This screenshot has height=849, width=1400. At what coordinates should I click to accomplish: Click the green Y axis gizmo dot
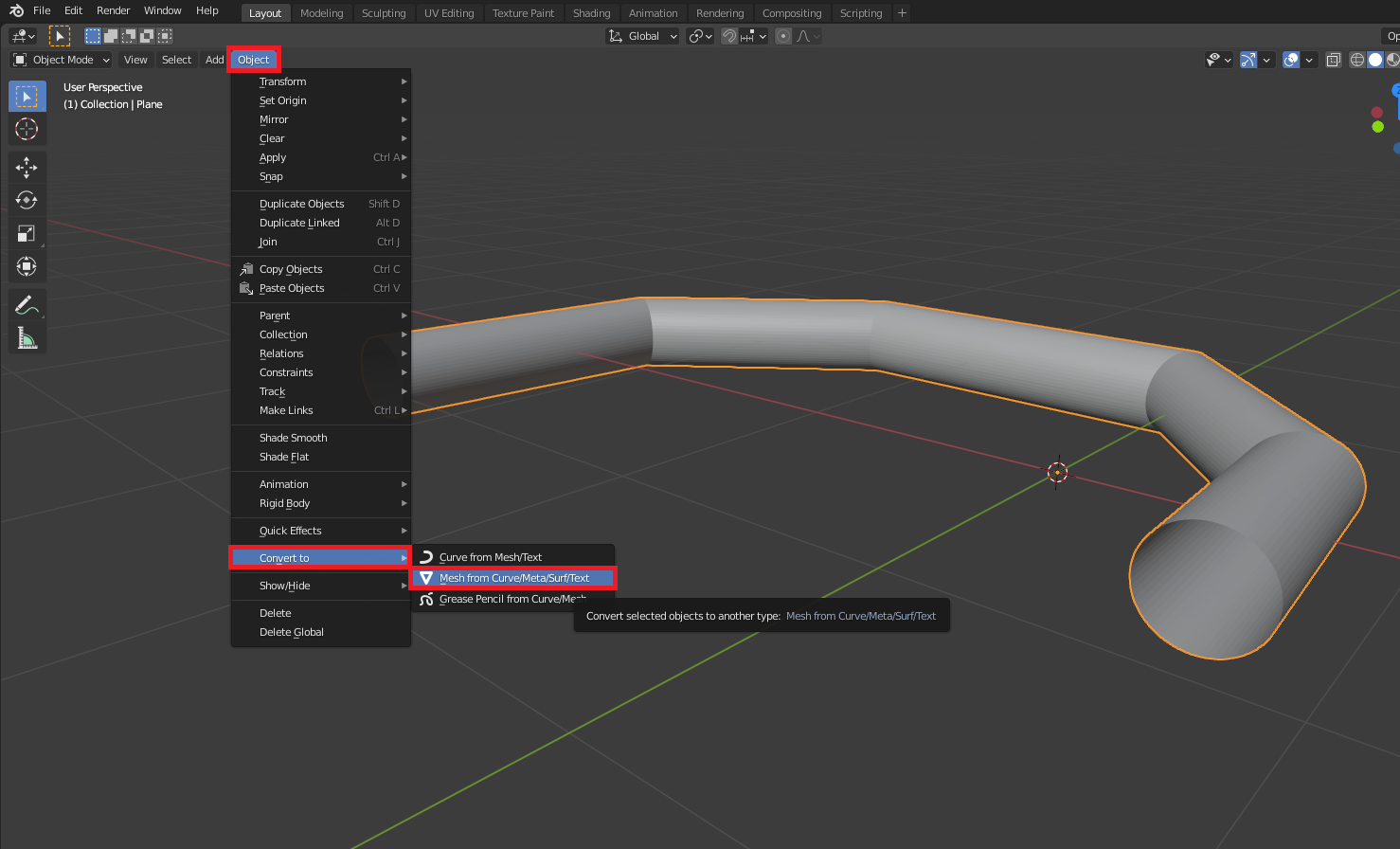(1377, 127)
